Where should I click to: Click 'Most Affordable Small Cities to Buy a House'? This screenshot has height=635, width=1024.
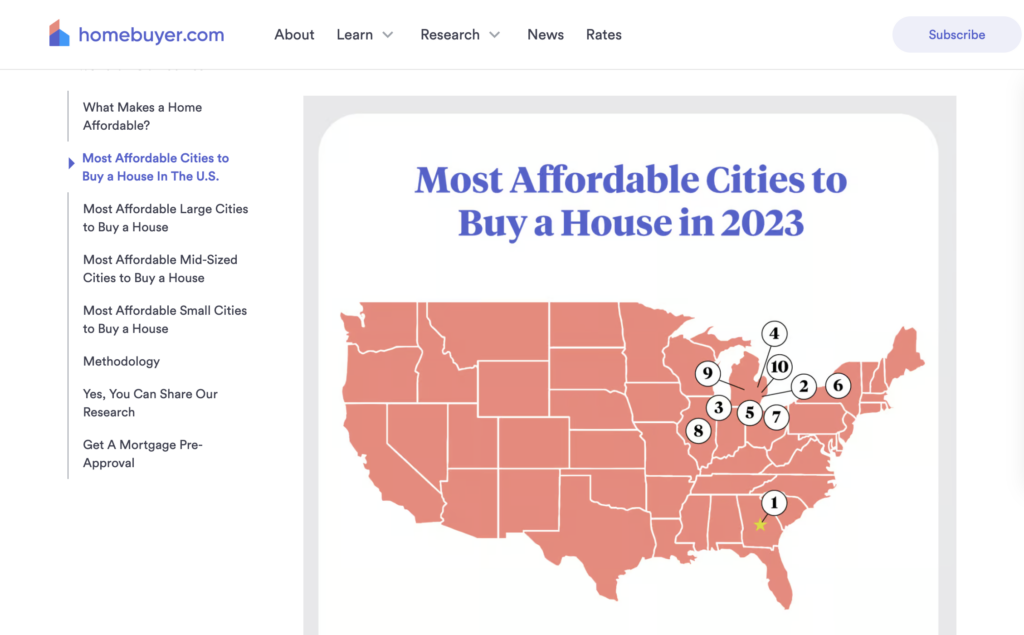point(164,319)
